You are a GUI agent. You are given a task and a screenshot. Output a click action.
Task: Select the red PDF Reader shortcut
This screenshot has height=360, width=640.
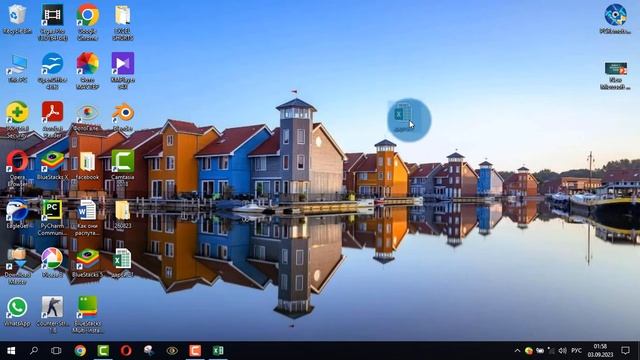tap(52, 119)
